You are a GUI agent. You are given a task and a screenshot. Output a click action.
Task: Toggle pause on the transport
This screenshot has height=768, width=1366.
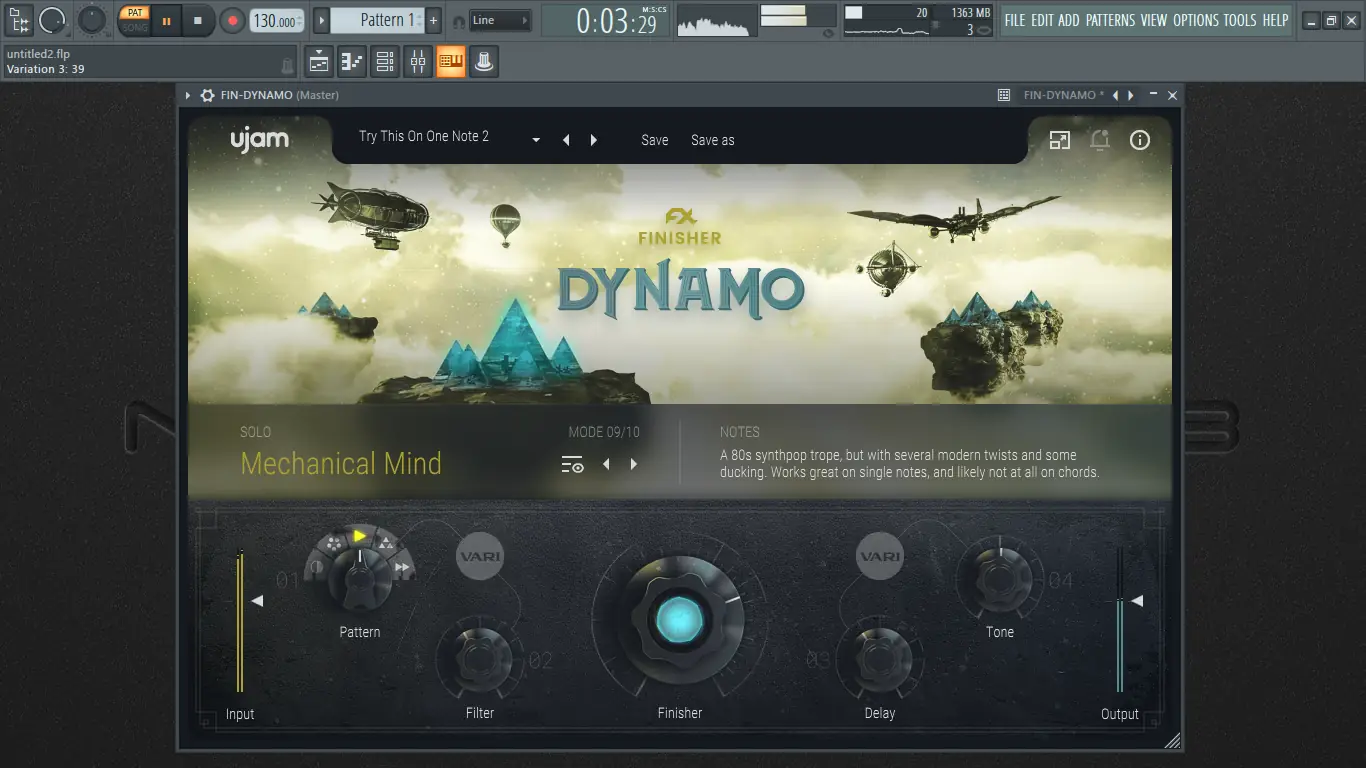pyautogui.click(x=165, y=20)
